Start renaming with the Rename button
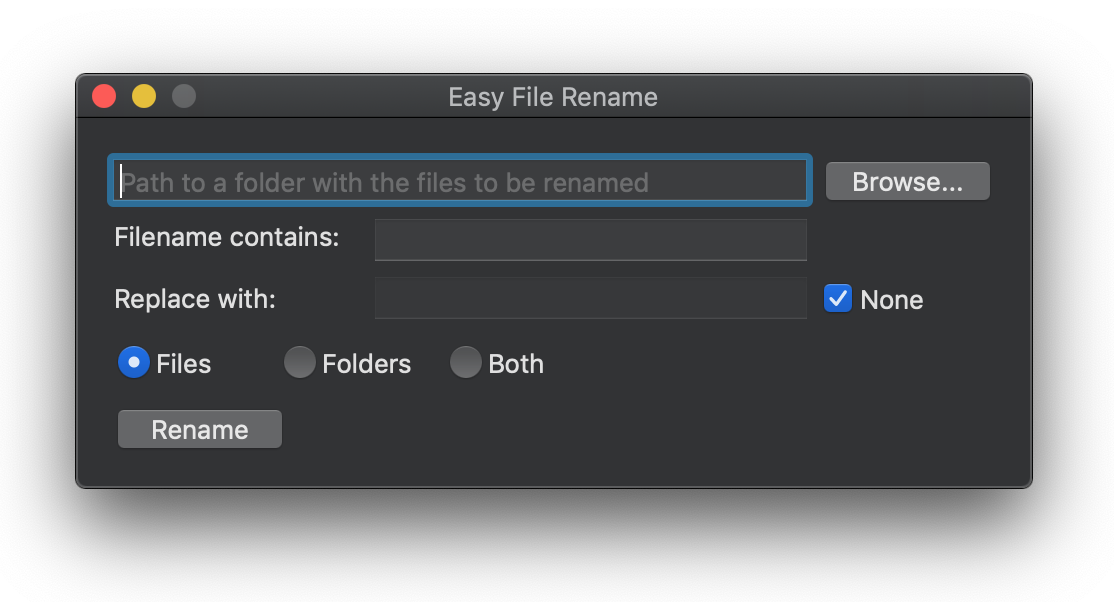1114x602 pixels. [200, 429]
